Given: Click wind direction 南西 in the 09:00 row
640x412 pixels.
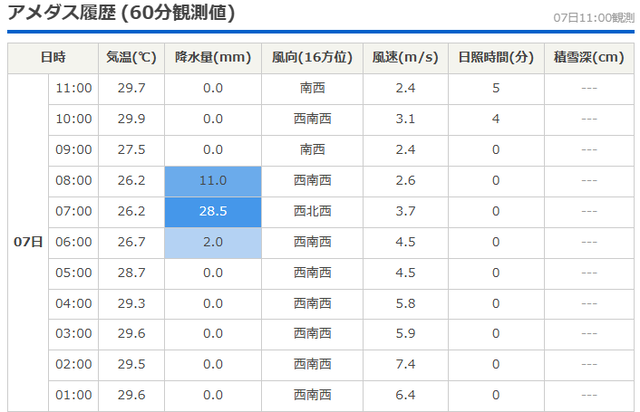Looking at the screenshot, I should [312, 149].
